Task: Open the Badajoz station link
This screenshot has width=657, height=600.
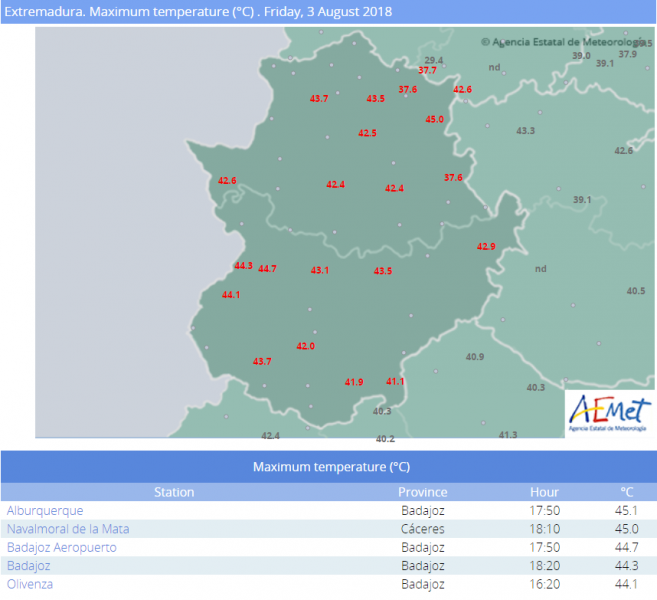Action: pos(28,566)
